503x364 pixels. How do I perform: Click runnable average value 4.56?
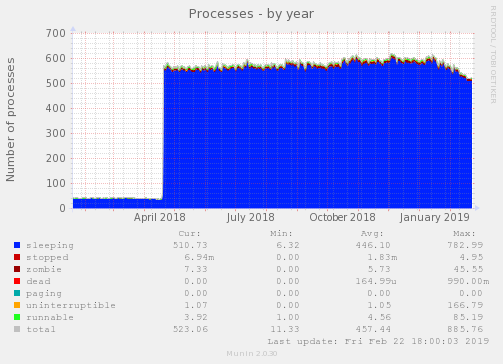(379, 317)
